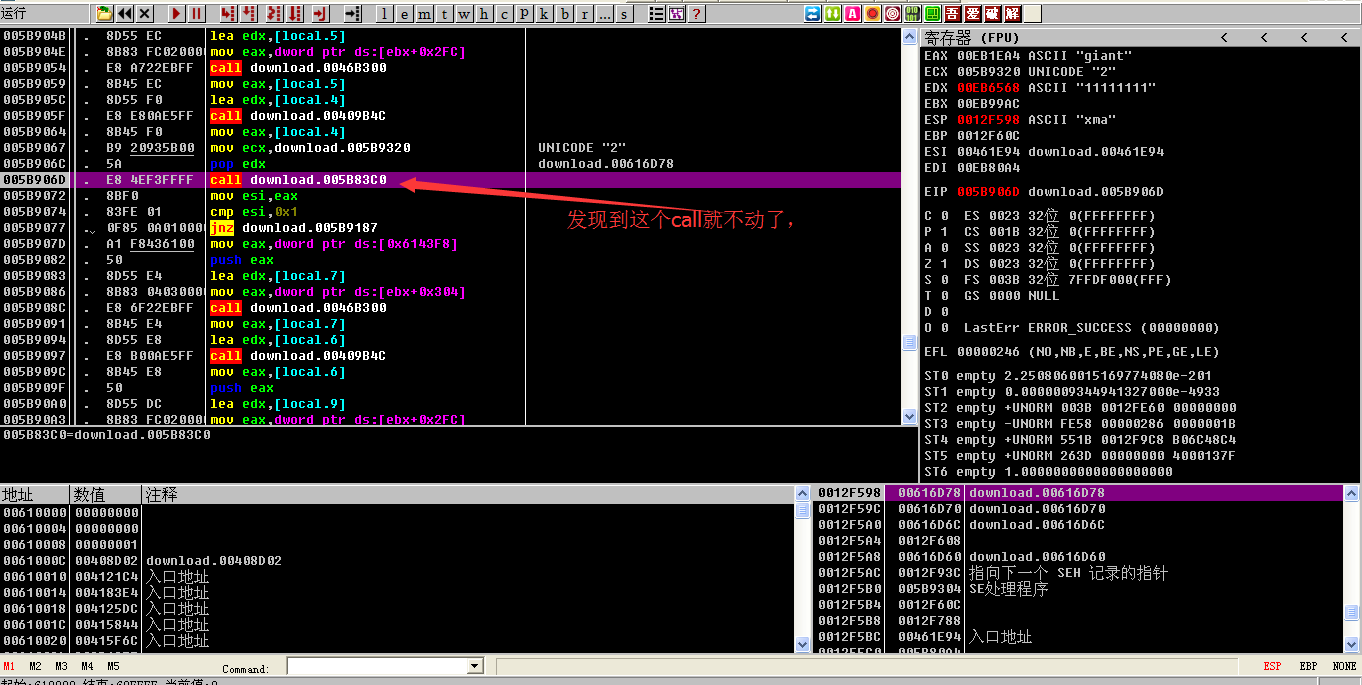Switch to the M5 memory tab
1362x685 pixels.
(113, 666)
